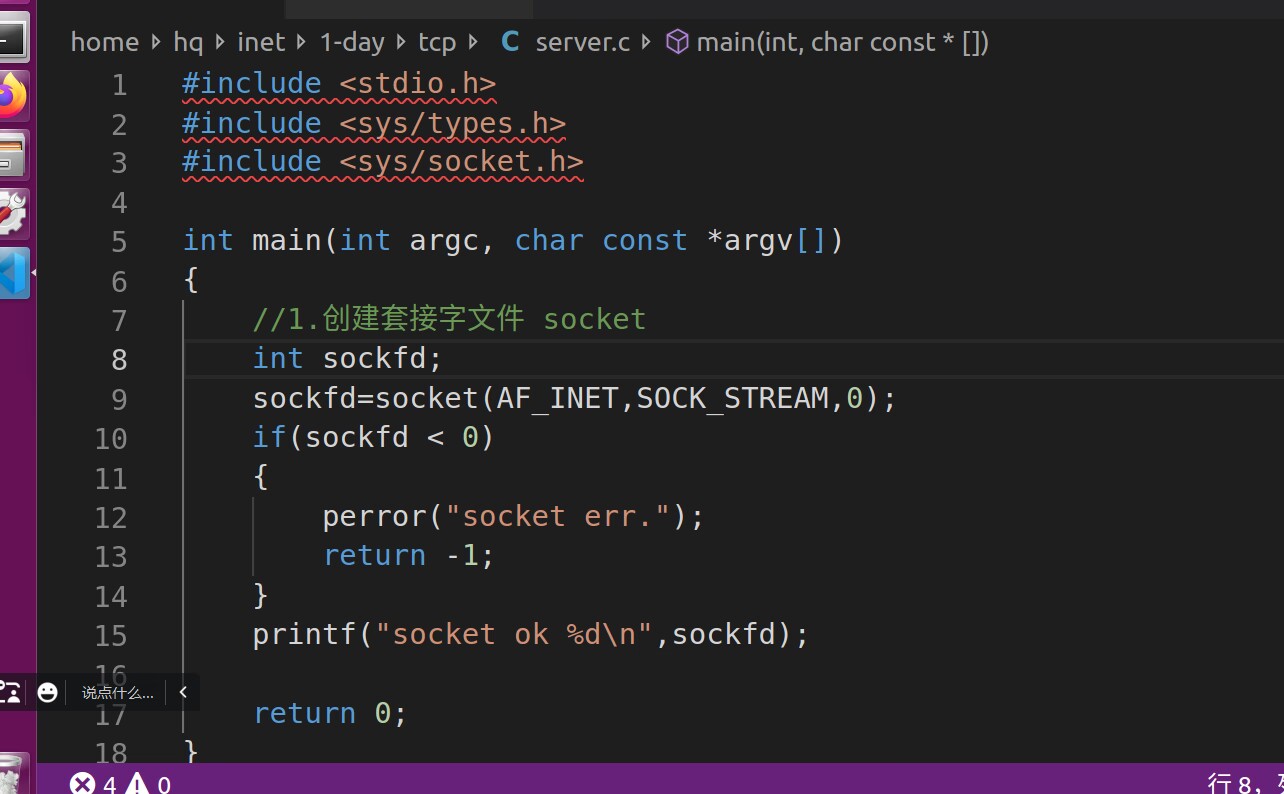Screen dimensions: 1284x794
Task: Click line number 4 in the gutter
Action: tap(119, 203)
